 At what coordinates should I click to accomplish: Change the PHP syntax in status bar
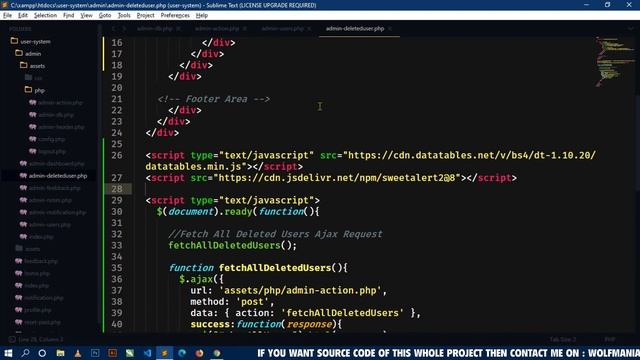click(x=610, y=340)
